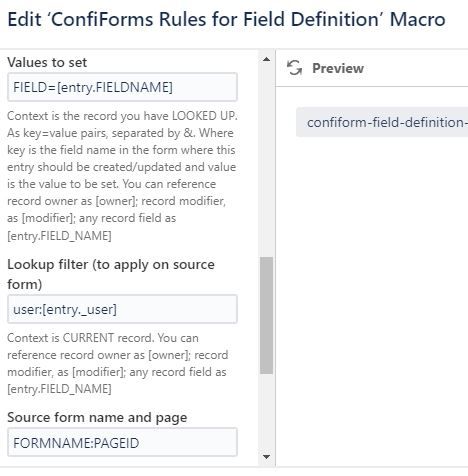Click the scrollbar track above the thumb
Screen dimensions: 468x476
pos(266,160)
